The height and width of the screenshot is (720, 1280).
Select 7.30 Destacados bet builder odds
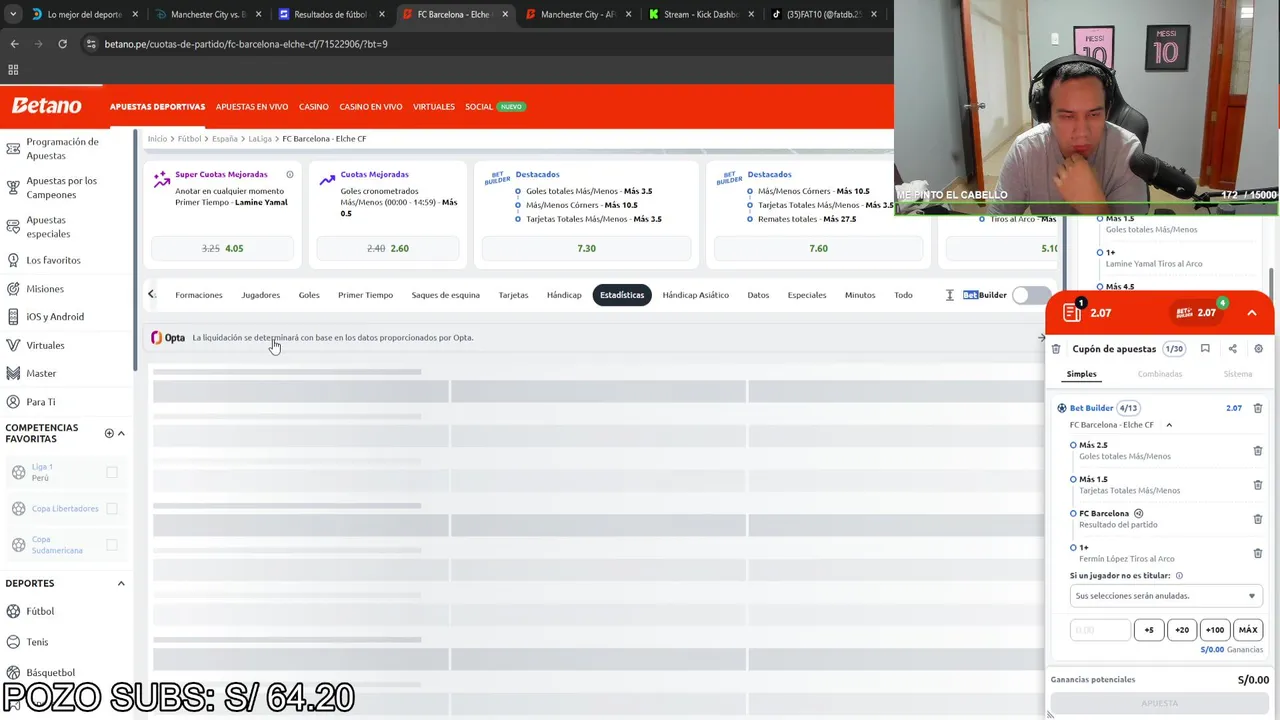(586, 248)
